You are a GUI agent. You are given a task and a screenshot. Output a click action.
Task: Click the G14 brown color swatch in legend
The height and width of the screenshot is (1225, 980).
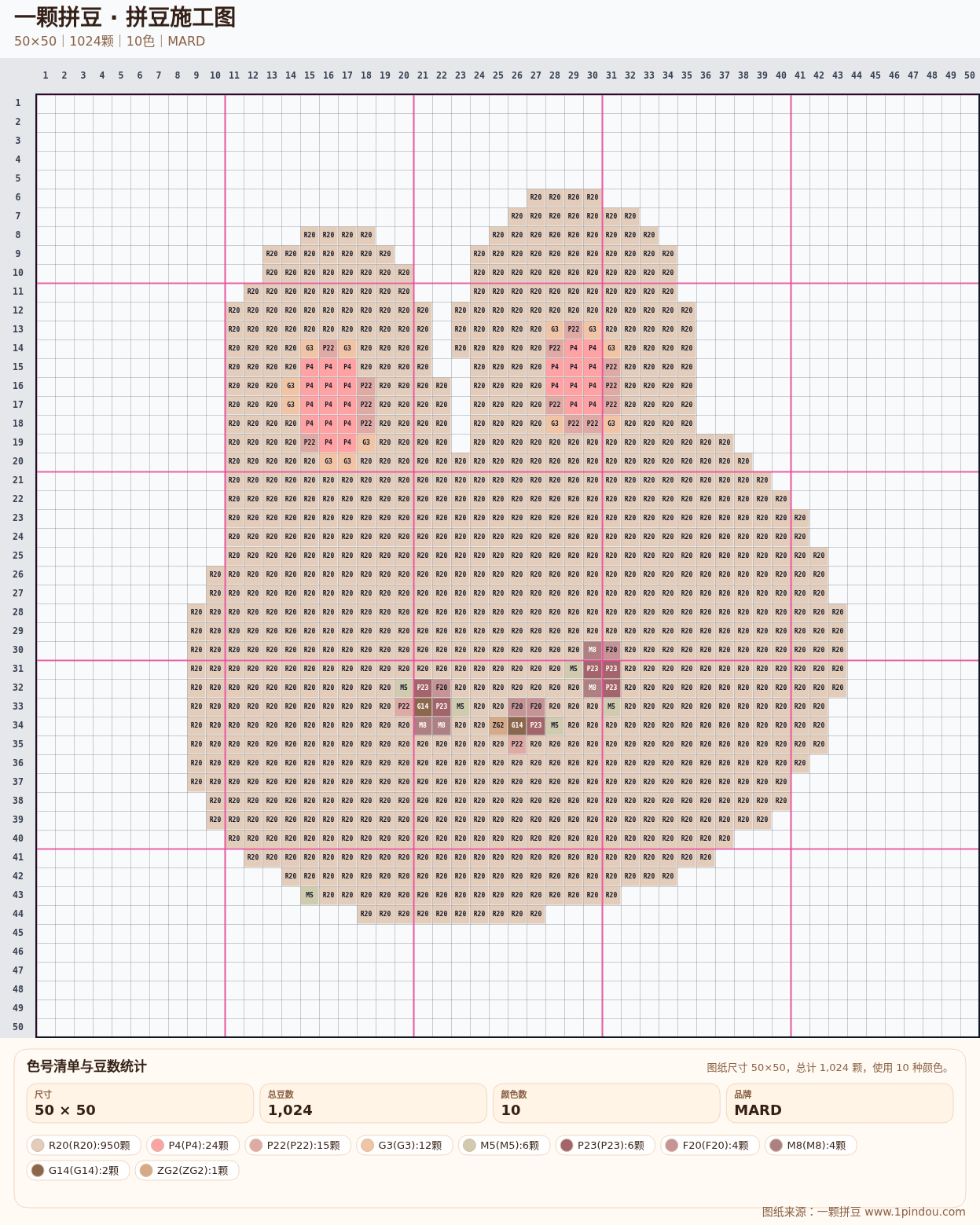click(x=38, y=1171)
